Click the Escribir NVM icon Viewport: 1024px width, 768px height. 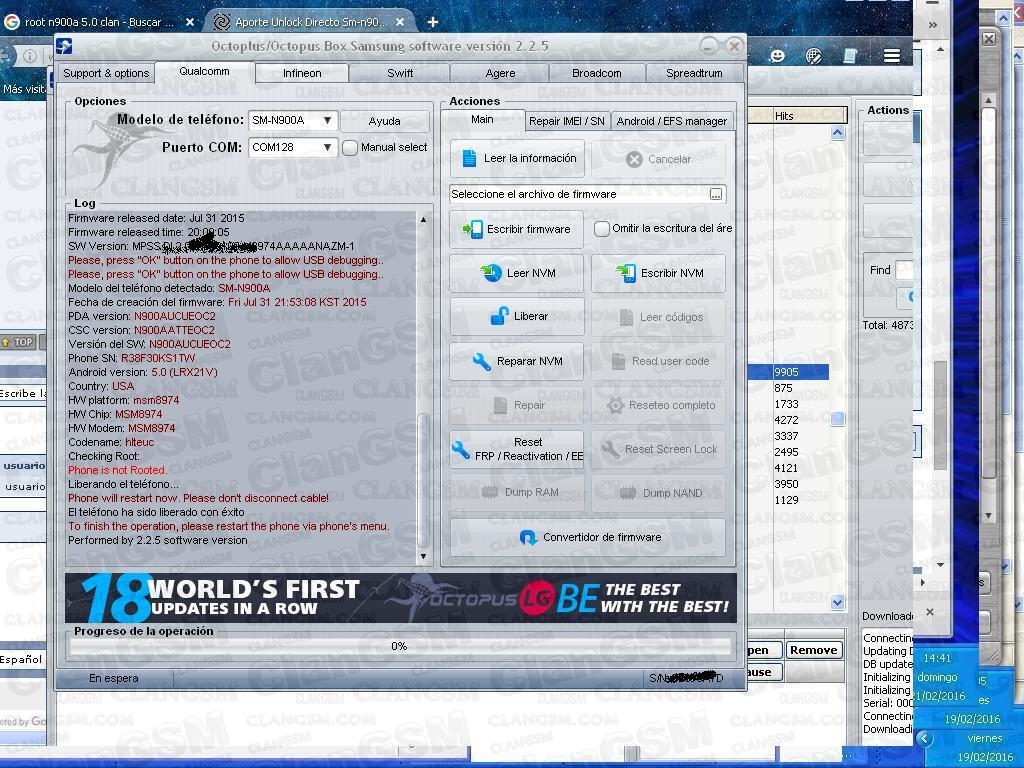pyautogui.click(x=626, y=273)
